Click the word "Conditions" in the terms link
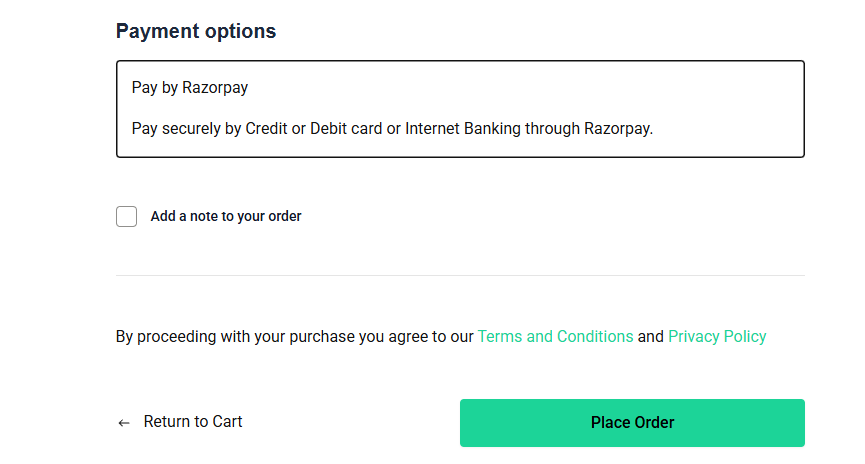The width and height of the screenshot is (865, 464). coord(594,336)
